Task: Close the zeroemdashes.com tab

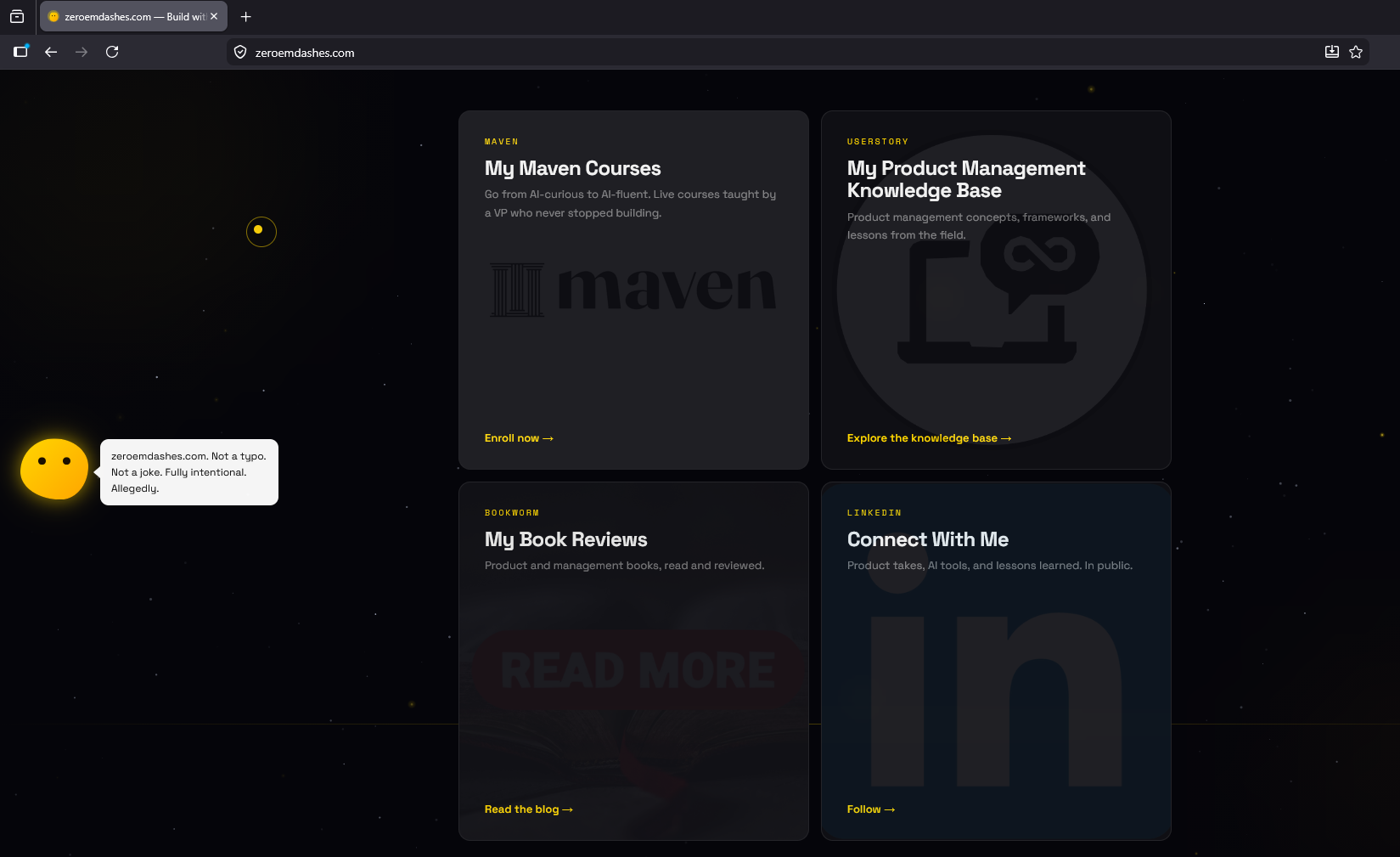Action: tap(214, 16)
